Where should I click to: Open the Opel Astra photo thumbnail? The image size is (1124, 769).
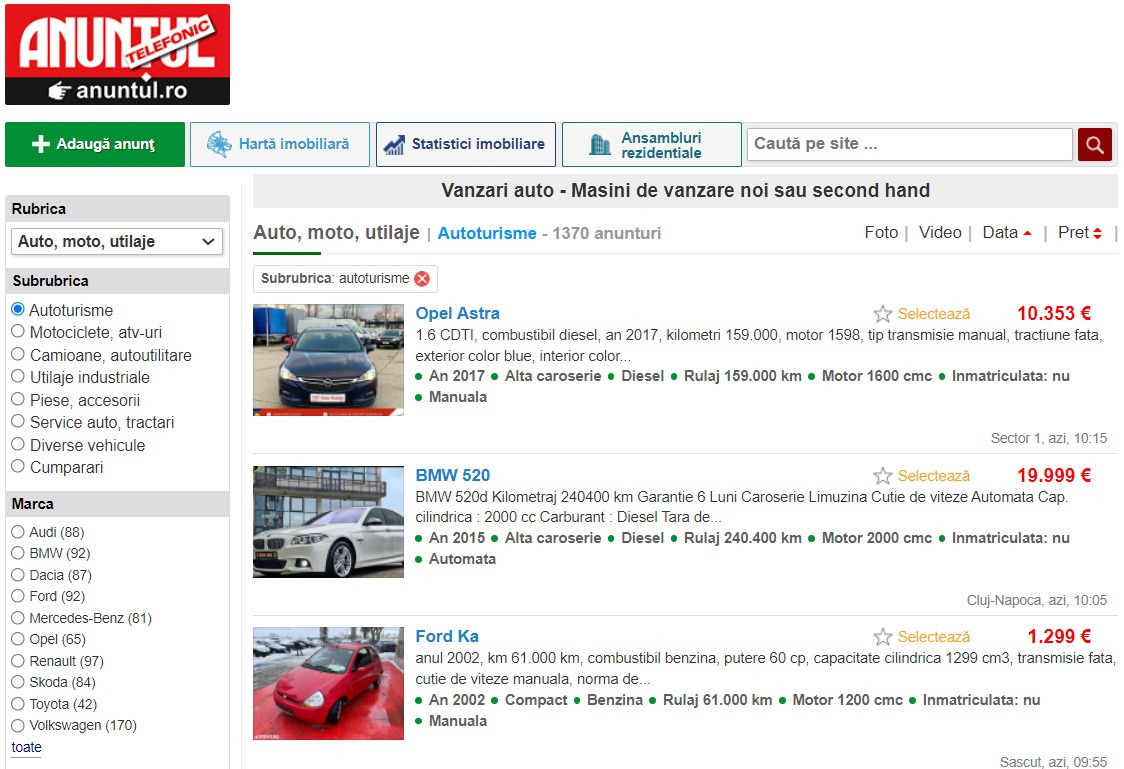328,360
